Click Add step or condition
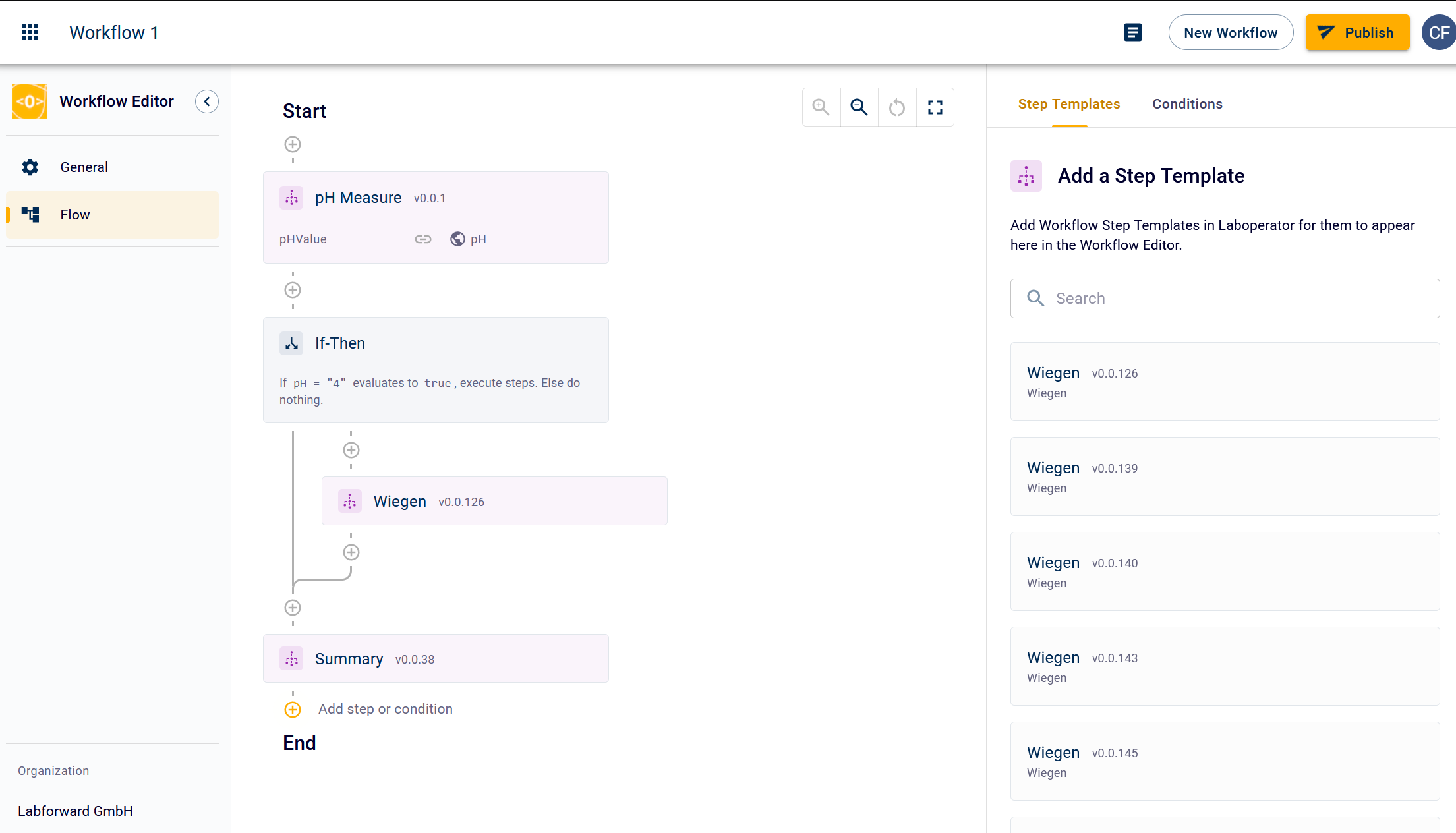Image resolution: width=1456 pixels, height=833 pixels. tap(386, 709)
